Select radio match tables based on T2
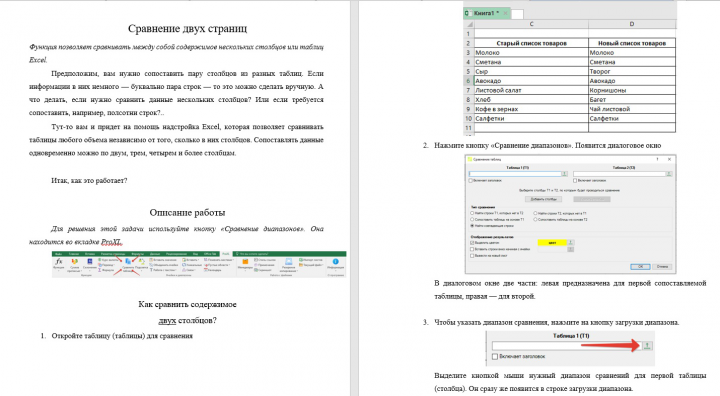720x396 pixels. (535, 220)
